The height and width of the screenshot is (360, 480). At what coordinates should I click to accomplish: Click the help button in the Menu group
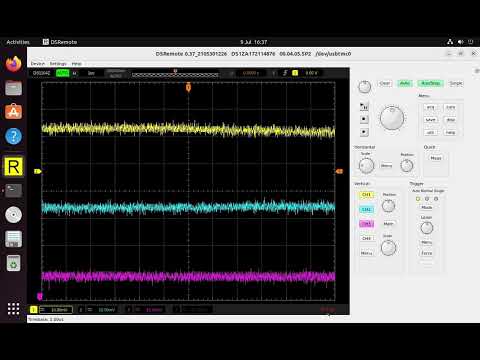tap(451, 132)
